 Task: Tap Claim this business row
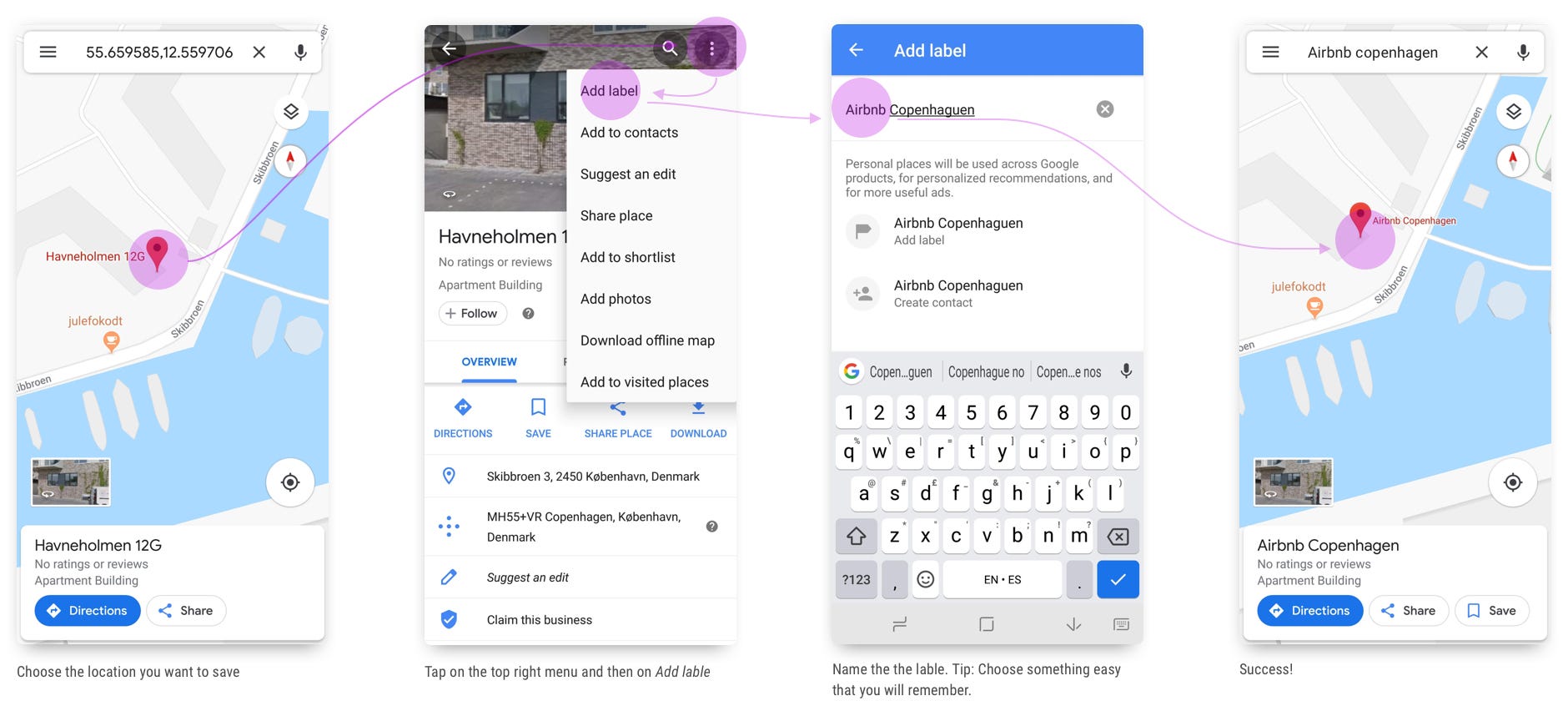580,620
